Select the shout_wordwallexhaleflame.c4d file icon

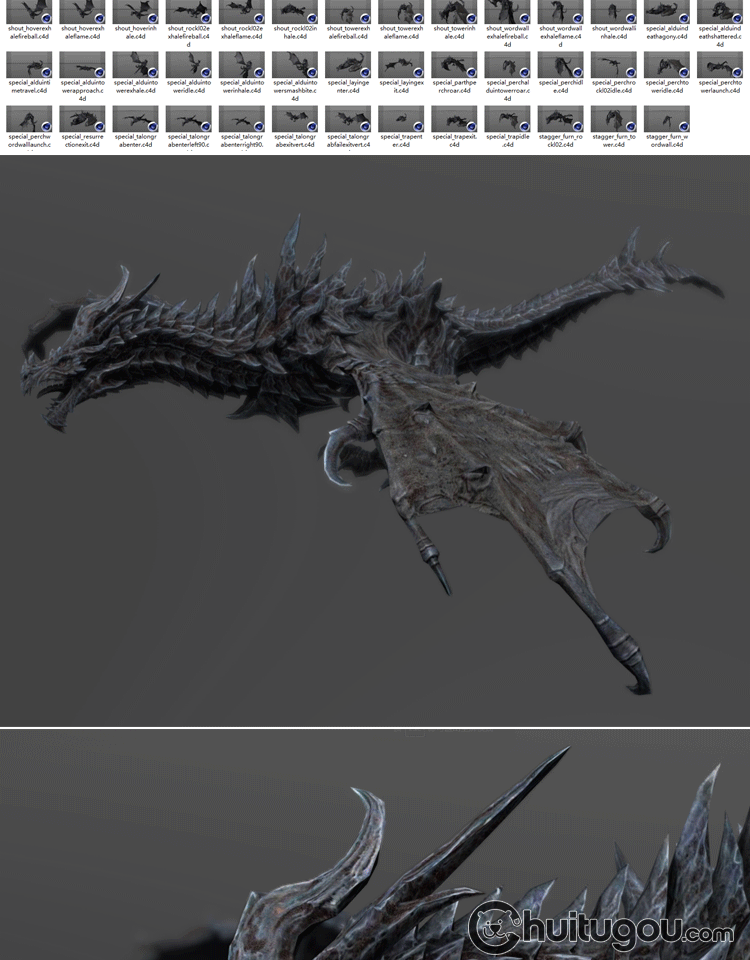561,12
